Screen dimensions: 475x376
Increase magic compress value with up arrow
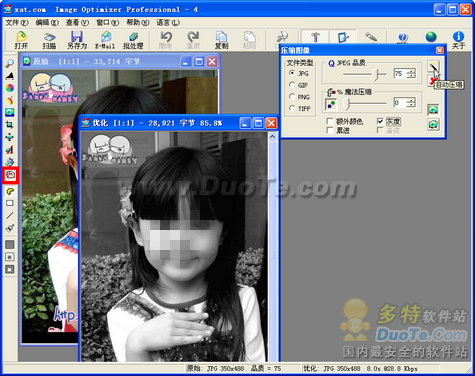(x=412, y=100)
